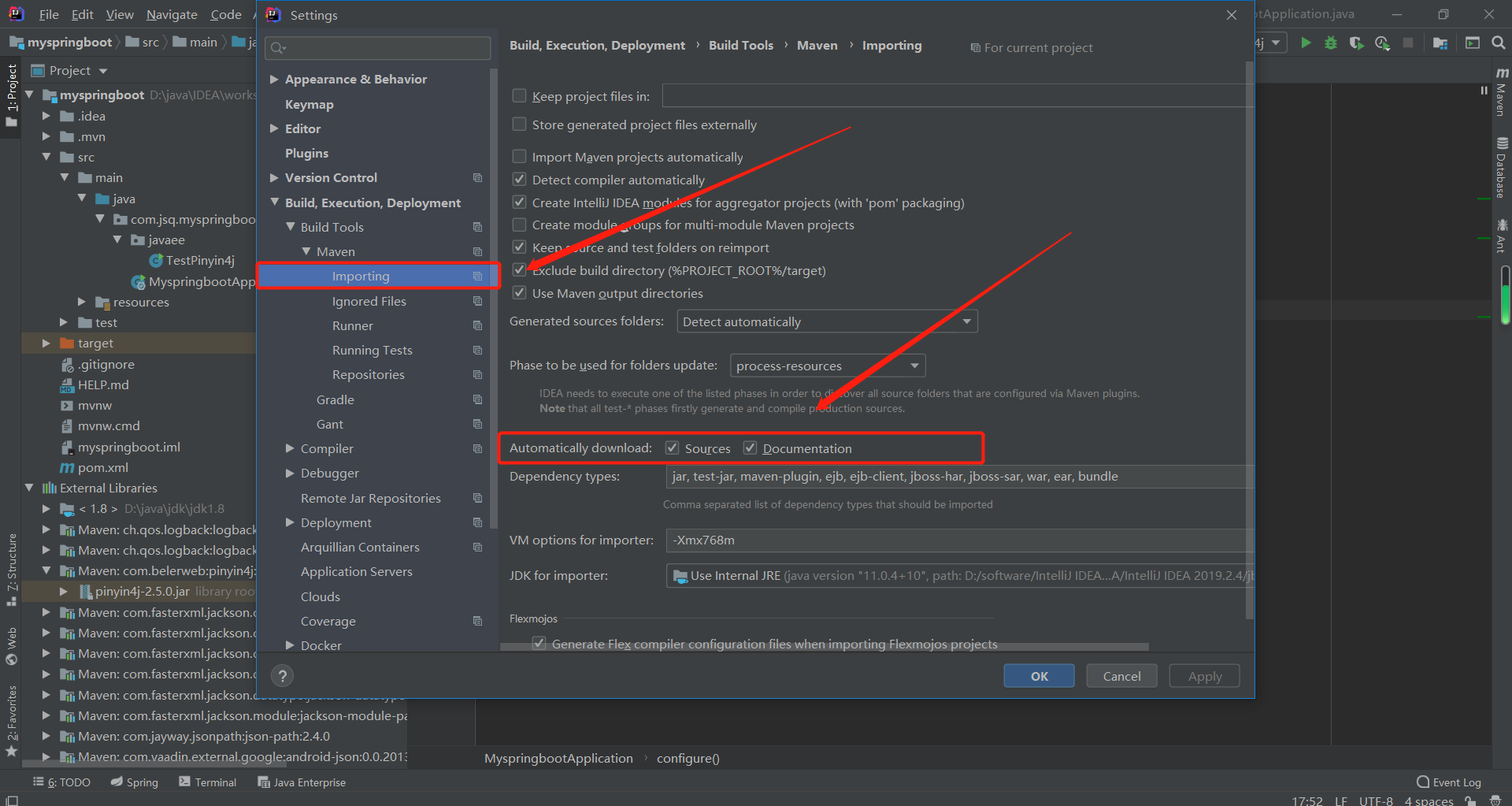
Task: Click the green Run icon in toolbar
Action: [x=1306, y=43]
